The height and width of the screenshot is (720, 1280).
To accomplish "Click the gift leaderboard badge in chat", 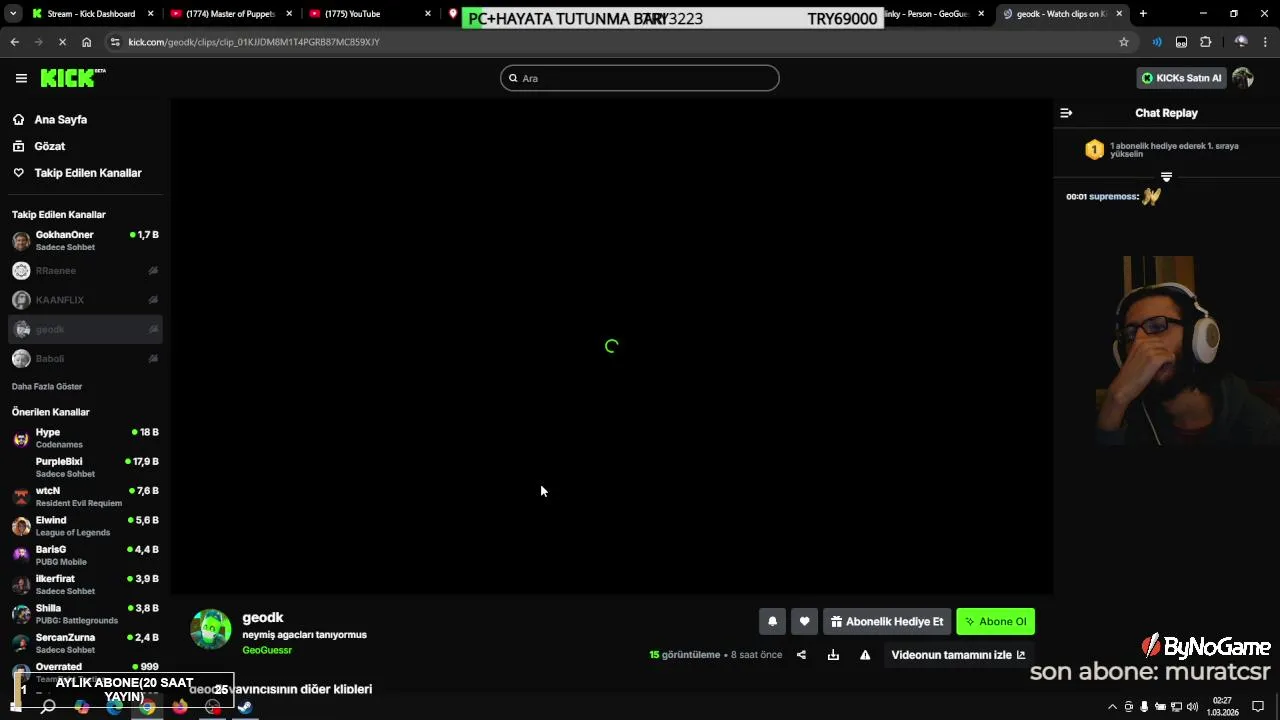I will (1094, 150).
